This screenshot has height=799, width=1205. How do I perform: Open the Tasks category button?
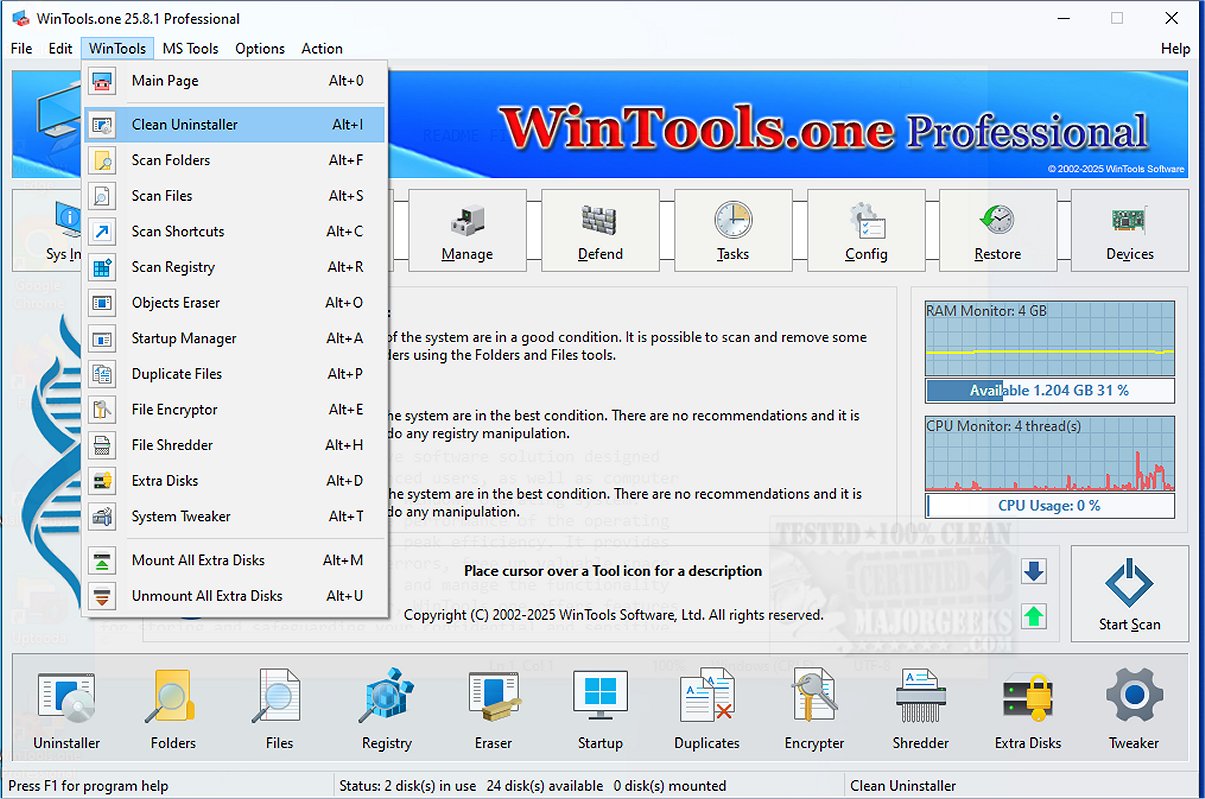tap(733, 230)
